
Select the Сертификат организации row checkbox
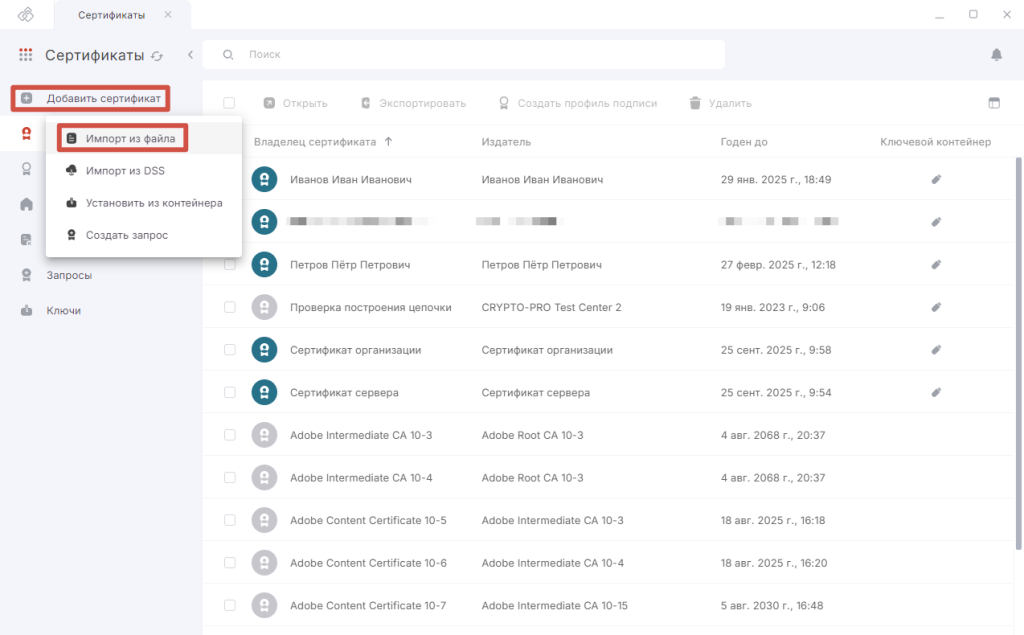click(x=230, y=350)
